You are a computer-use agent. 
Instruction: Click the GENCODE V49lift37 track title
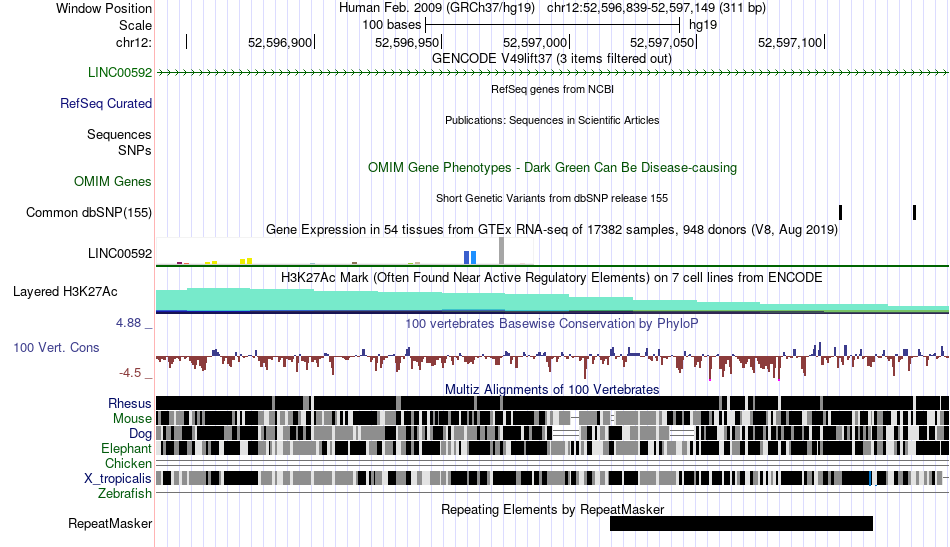pos(552,59)
